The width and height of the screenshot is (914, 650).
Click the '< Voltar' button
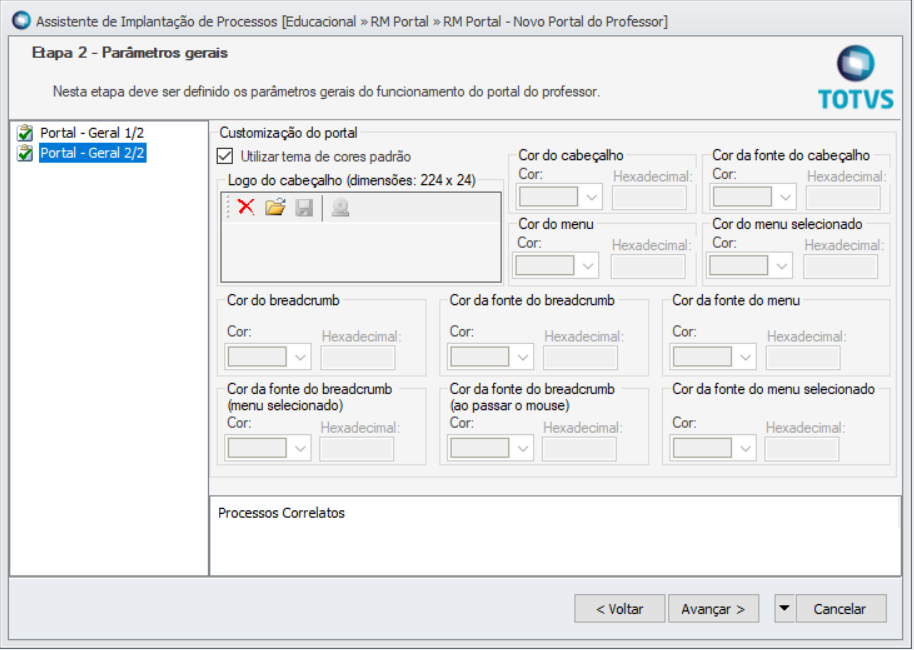coord(620,608)
